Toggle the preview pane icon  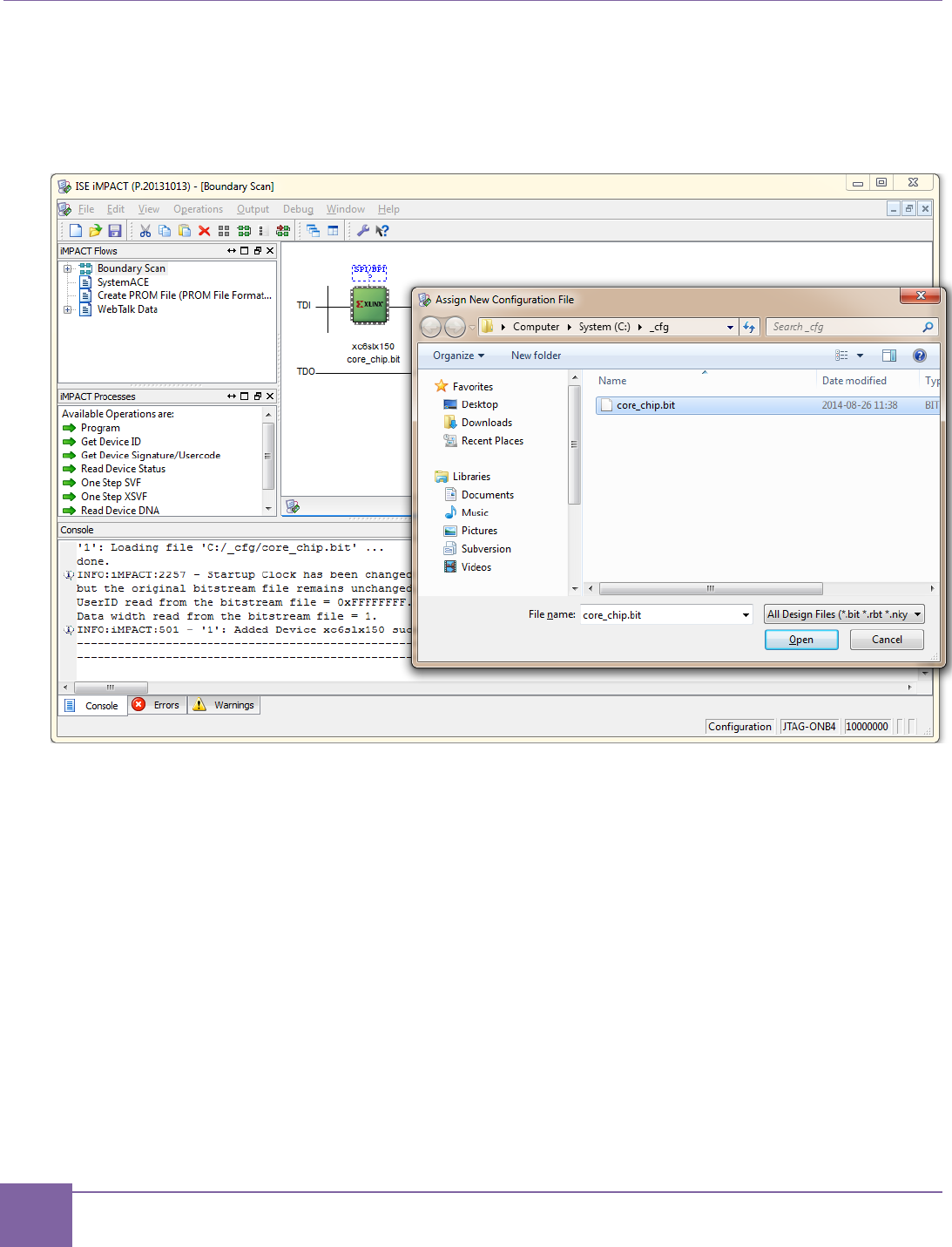pos(889,356)
